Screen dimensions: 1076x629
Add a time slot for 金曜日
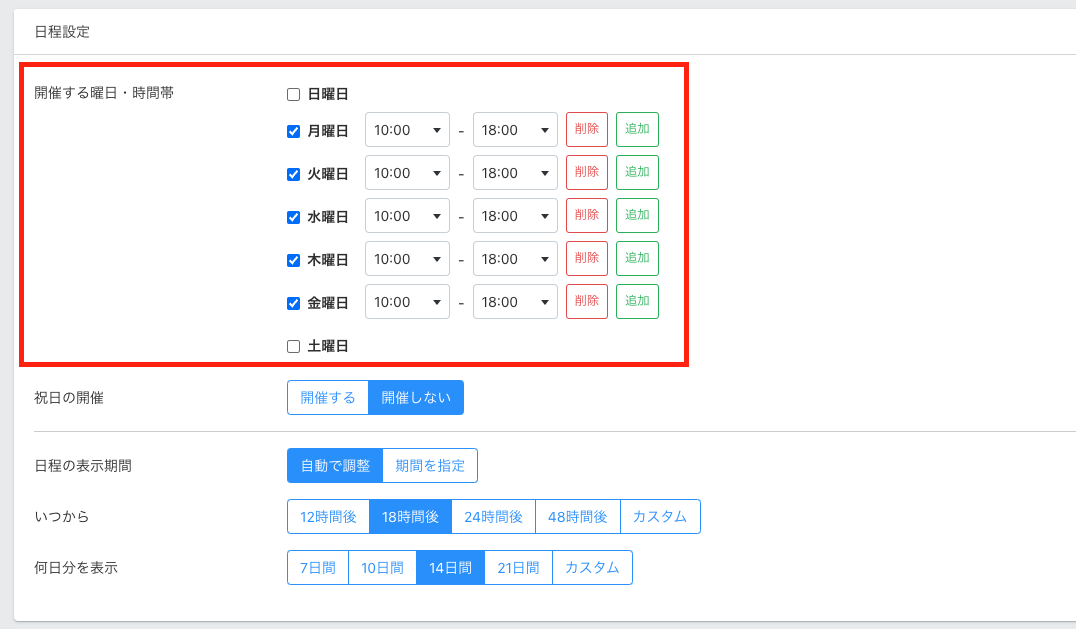tap(637, 302)
